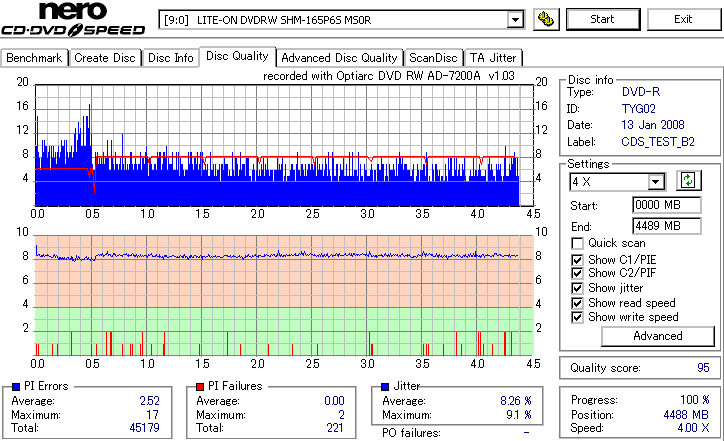
Task: Click the Jitter maximum 9.1 %
Action: coord(519,415)
